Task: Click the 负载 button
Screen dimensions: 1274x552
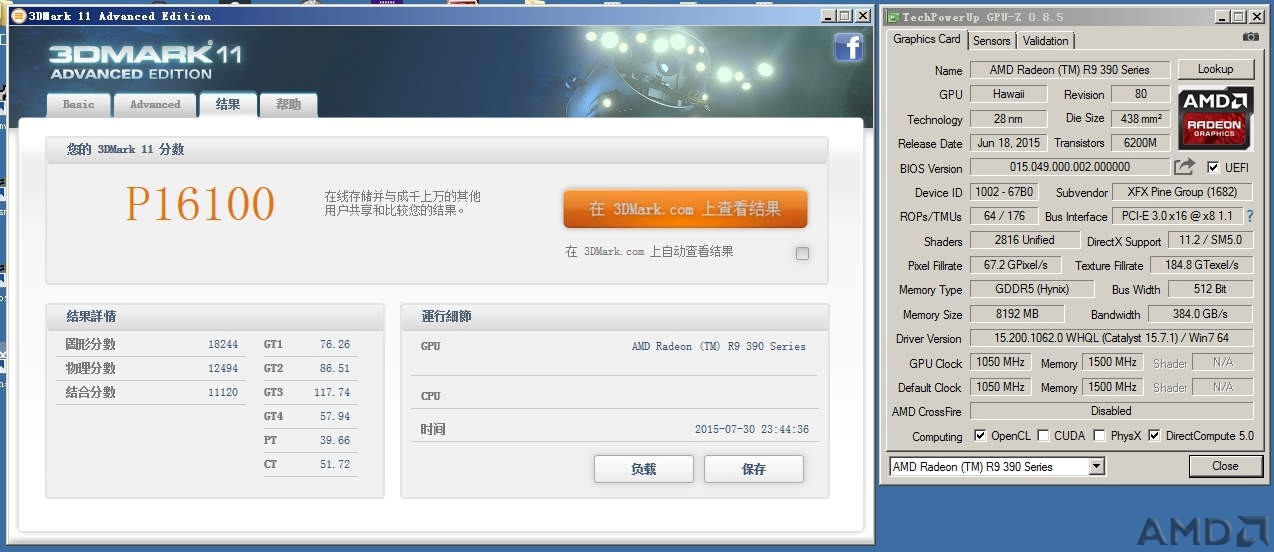Action: pyautogui.click(x=644, y=469)
